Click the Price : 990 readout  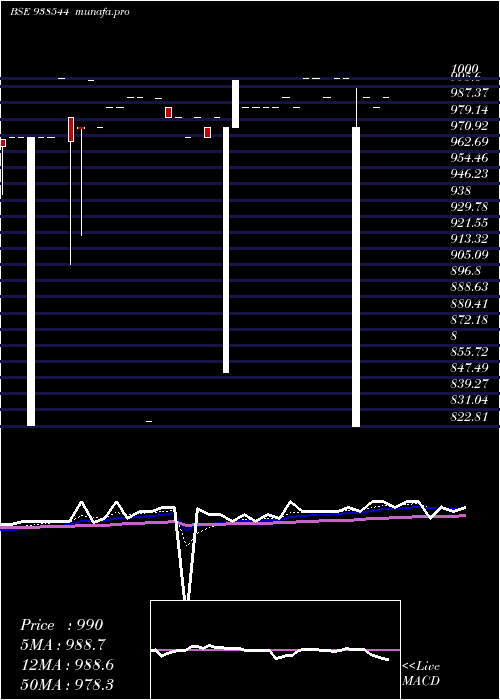click(62, 625)
